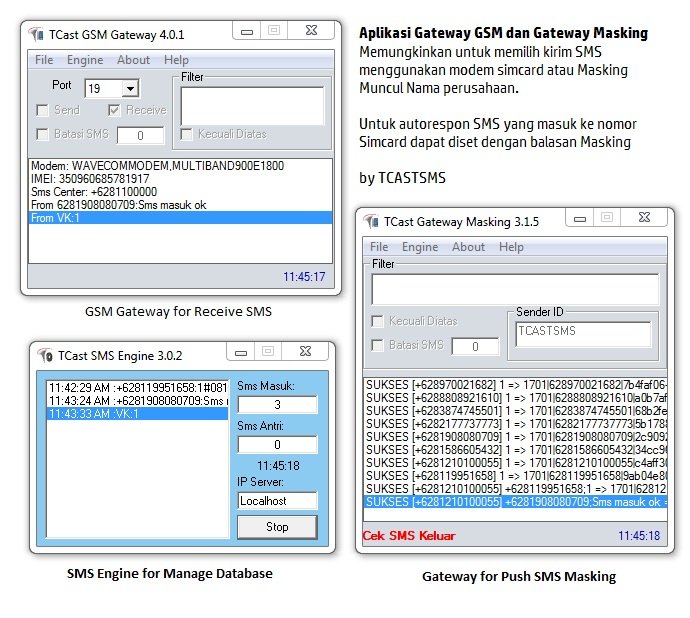Click the TCast Gateway Masking title bar app icon
This screenshot has width=690, height=618.
coord(371,221)
